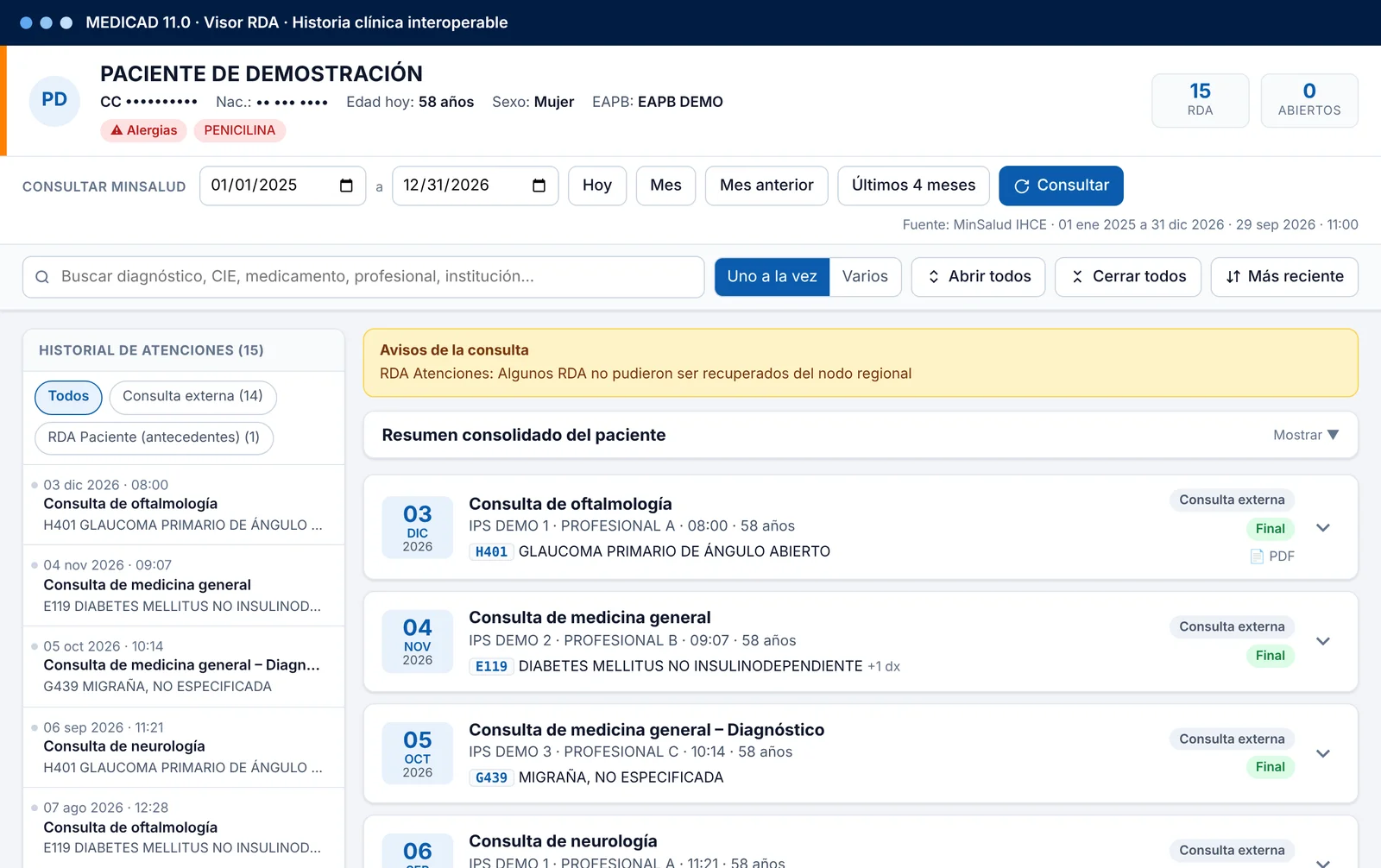
Task: Open 05 oct 2026 medicina general entry
Action: (x=183, y=667)
